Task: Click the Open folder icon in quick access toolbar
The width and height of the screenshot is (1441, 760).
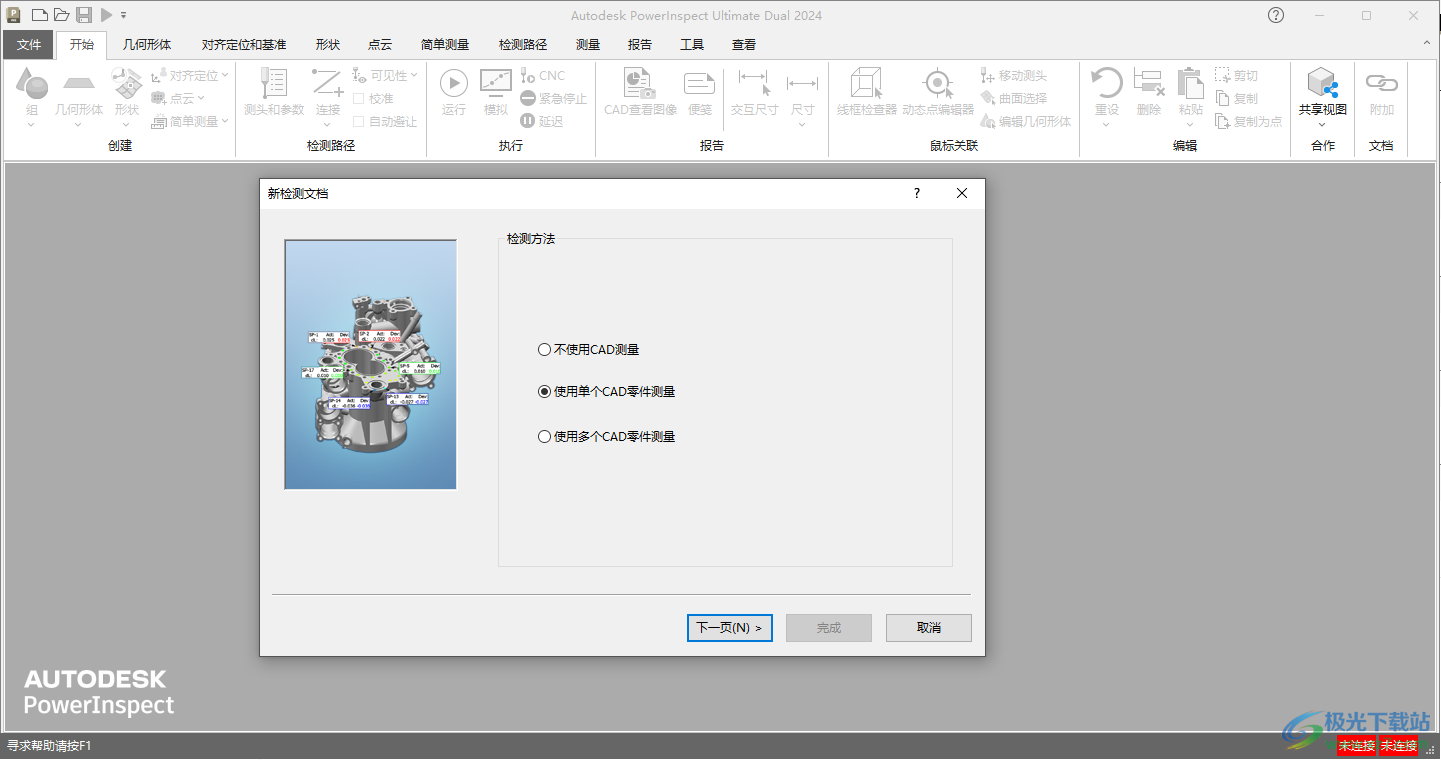Action: [x=61, y=15]
